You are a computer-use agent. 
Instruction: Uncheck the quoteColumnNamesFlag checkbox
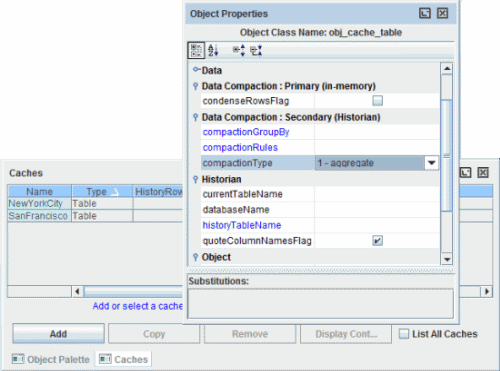[377, 240]
